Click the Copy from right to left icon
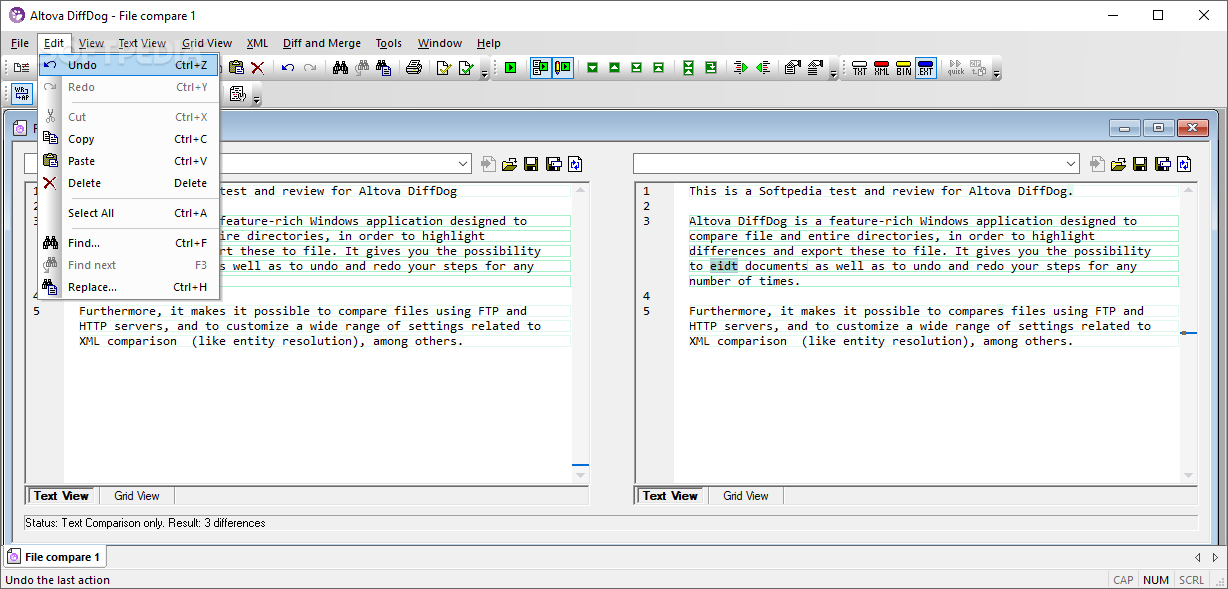The height and width of the screenshot is (589, 1228). pos(763,67)
